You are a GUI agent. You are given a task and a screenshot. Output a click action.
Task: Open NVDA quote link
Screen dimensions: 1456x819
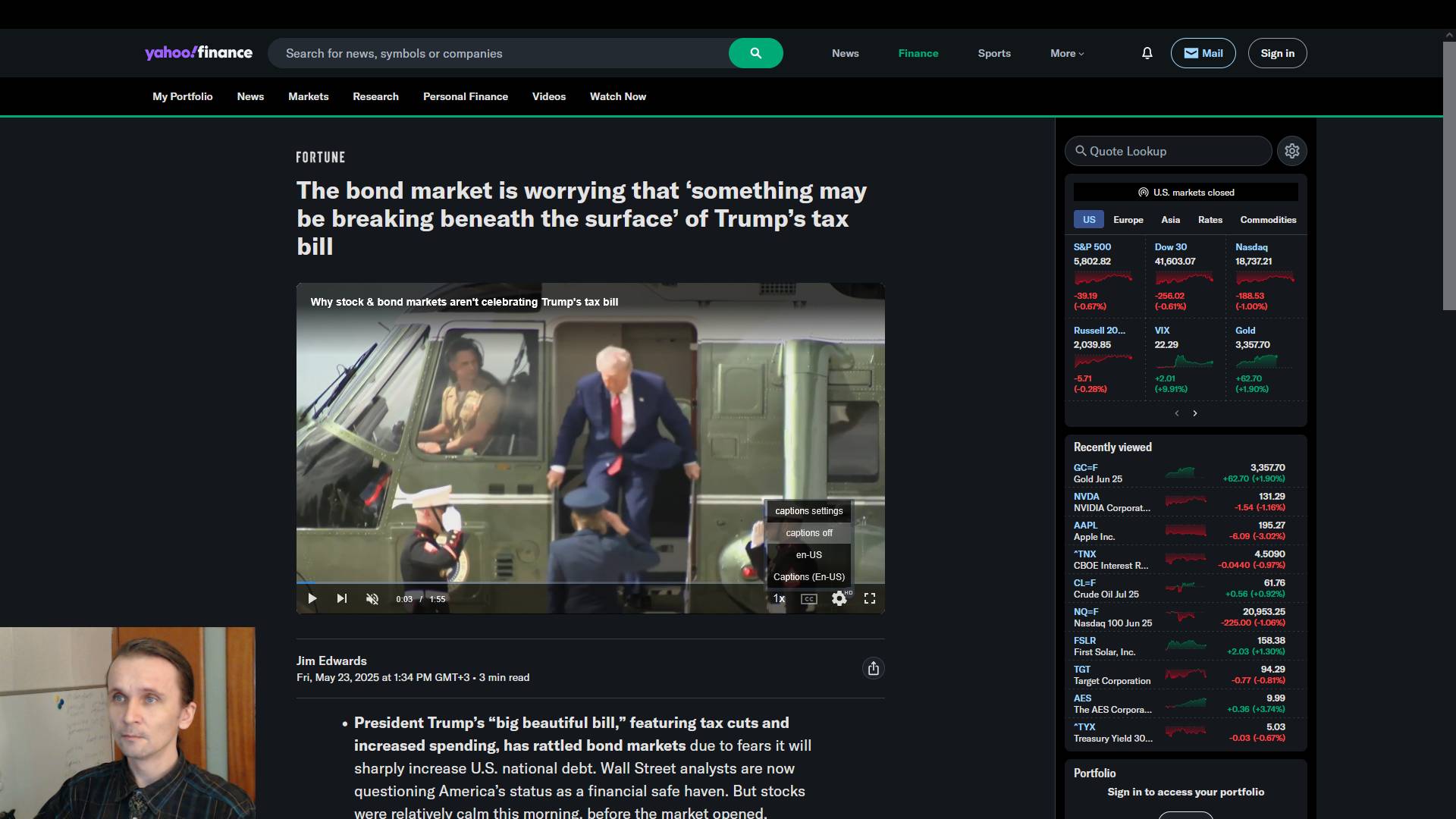tap(1086, 497)
